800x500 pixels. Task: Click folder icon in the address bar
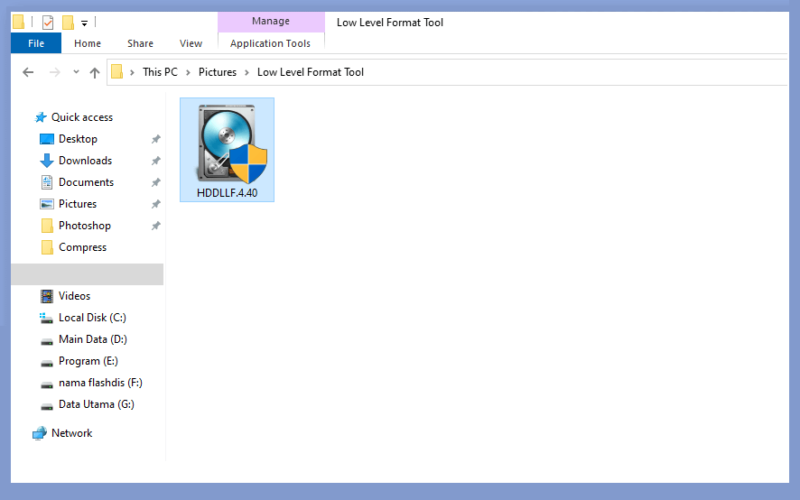coord(117,72)
